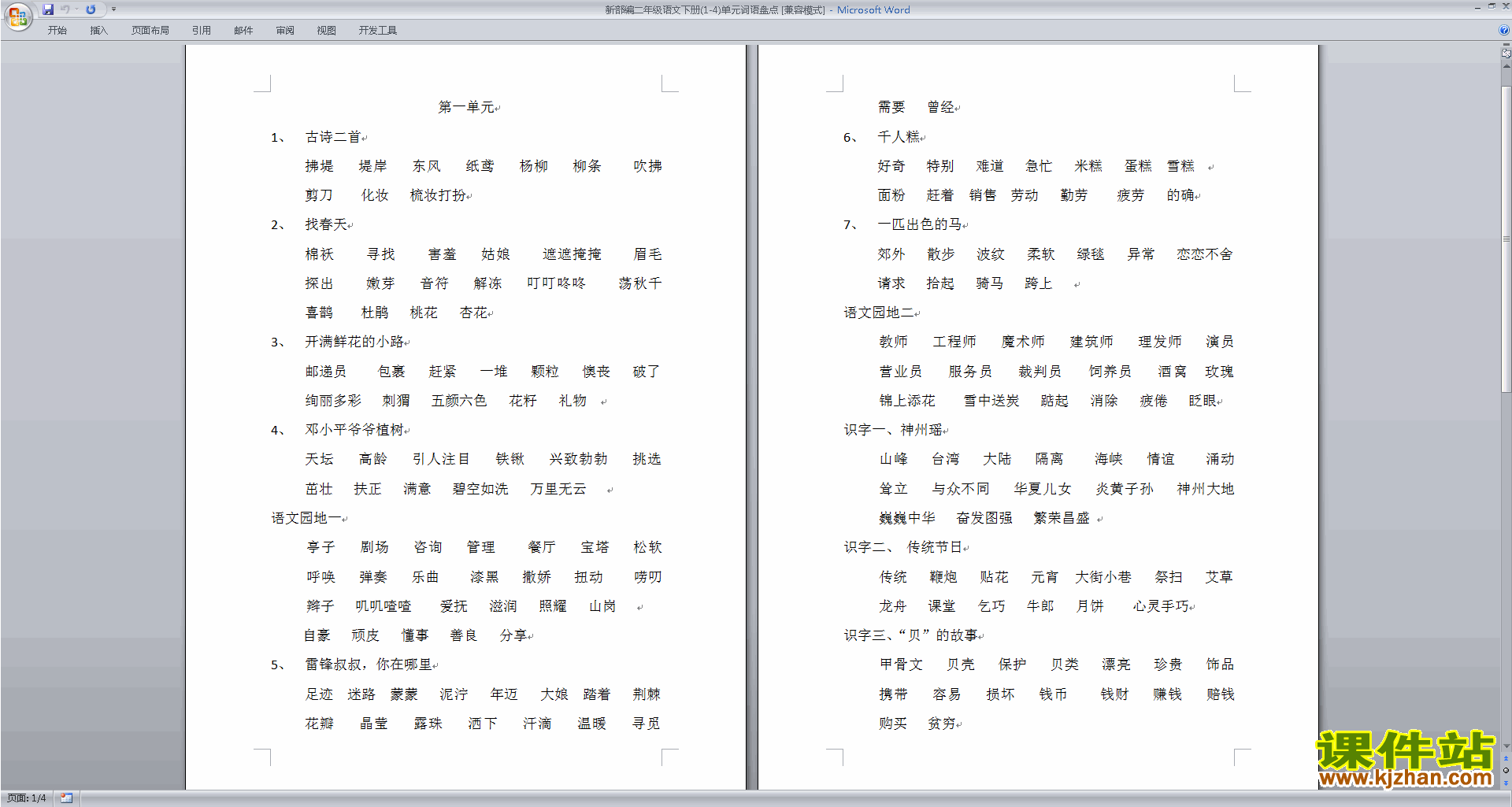
Task: Toggle the ruler button above scrollbar
Action: [x=1506, y=53]
